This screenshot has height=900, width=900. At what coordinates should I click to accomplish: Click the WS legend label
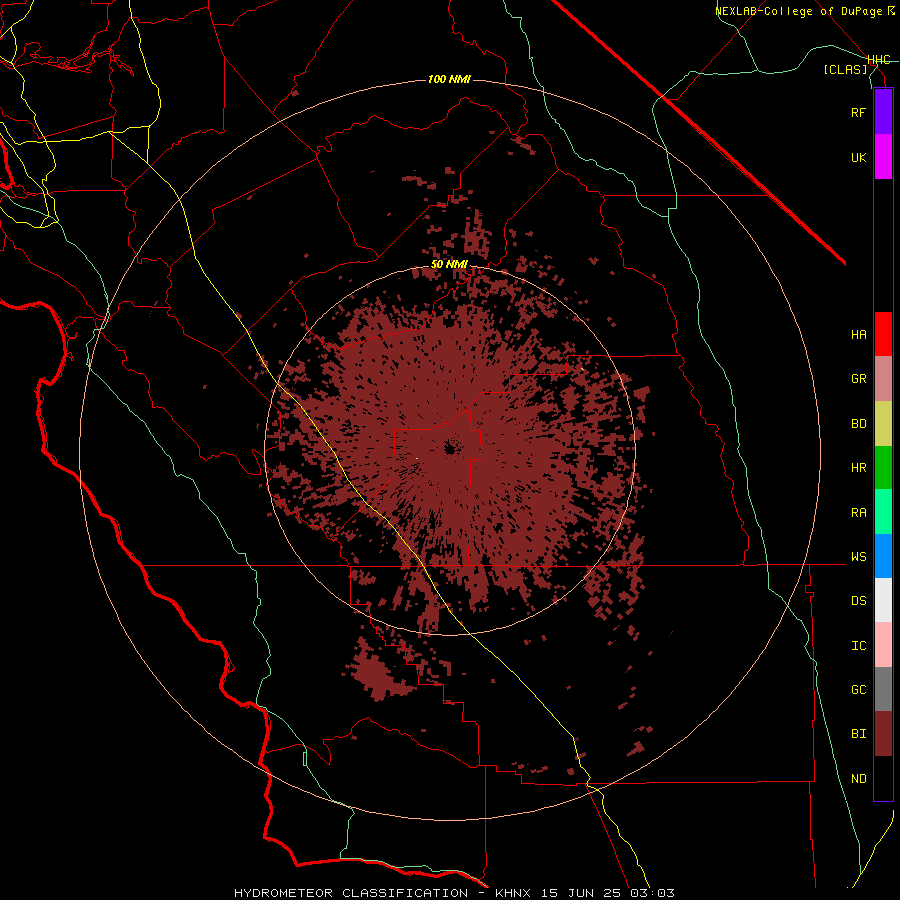[x=858, y=557]
